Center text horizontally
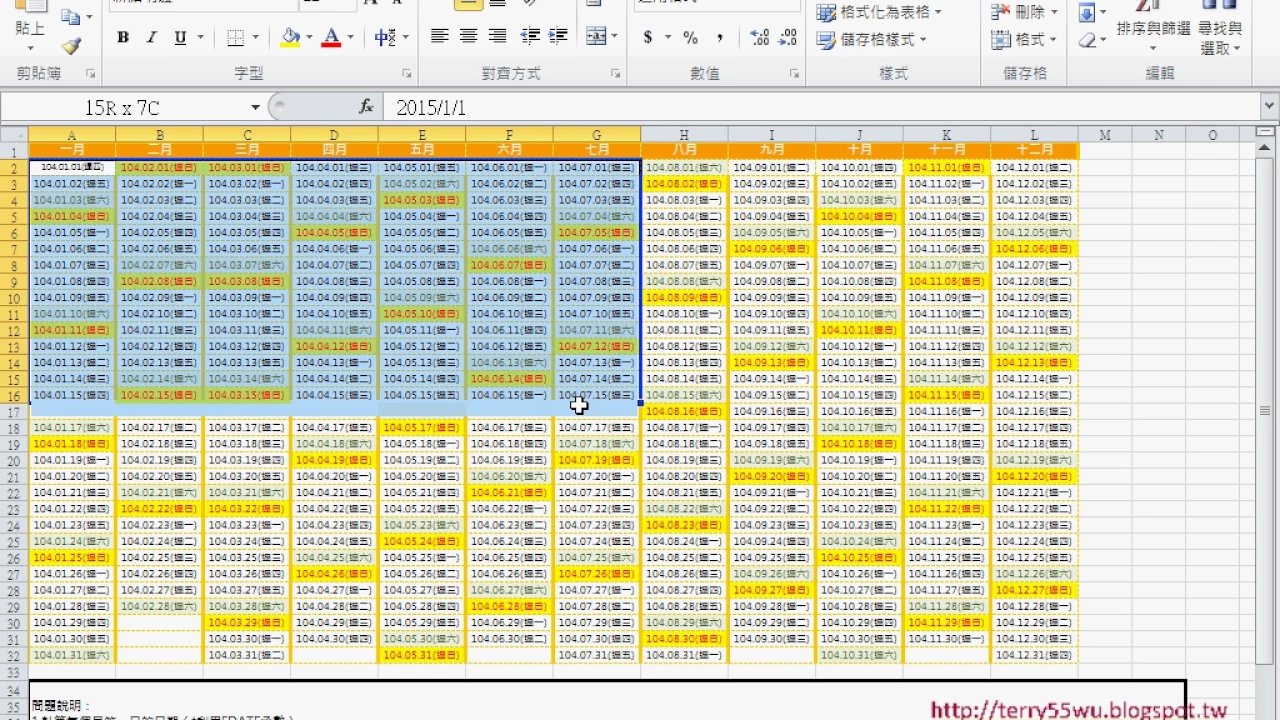1280x720 pixels. [468, 36]
